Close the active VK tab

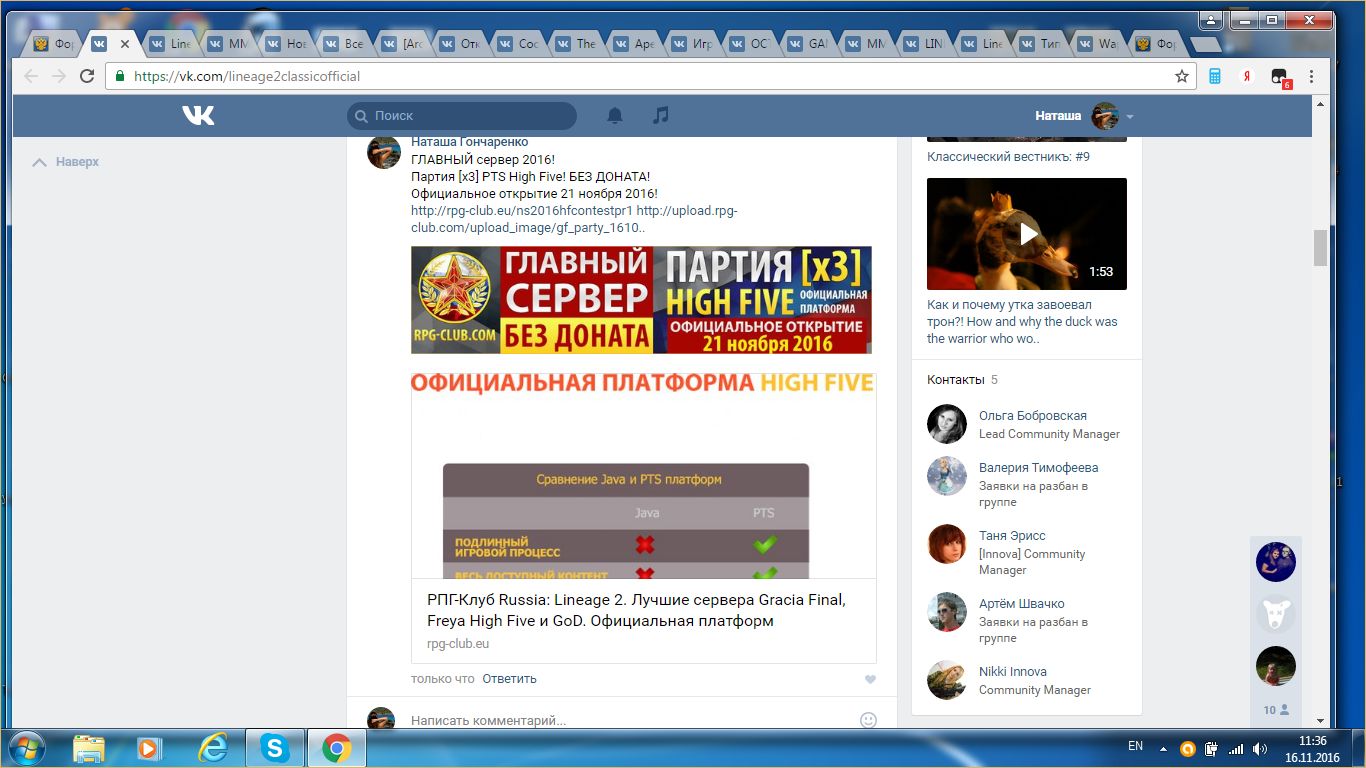(125, 44)
